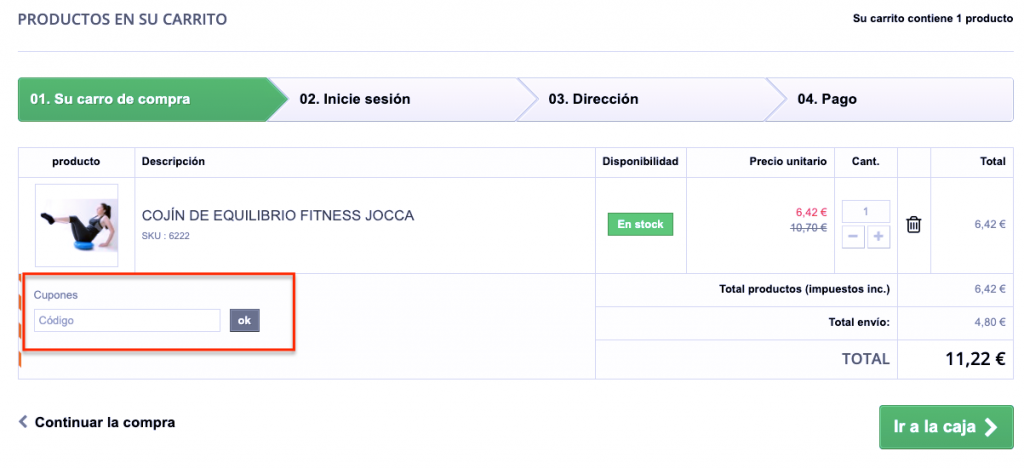Open the fitness cushion product thumbnail
1024x468 pixels.
(x=76, y=225)
